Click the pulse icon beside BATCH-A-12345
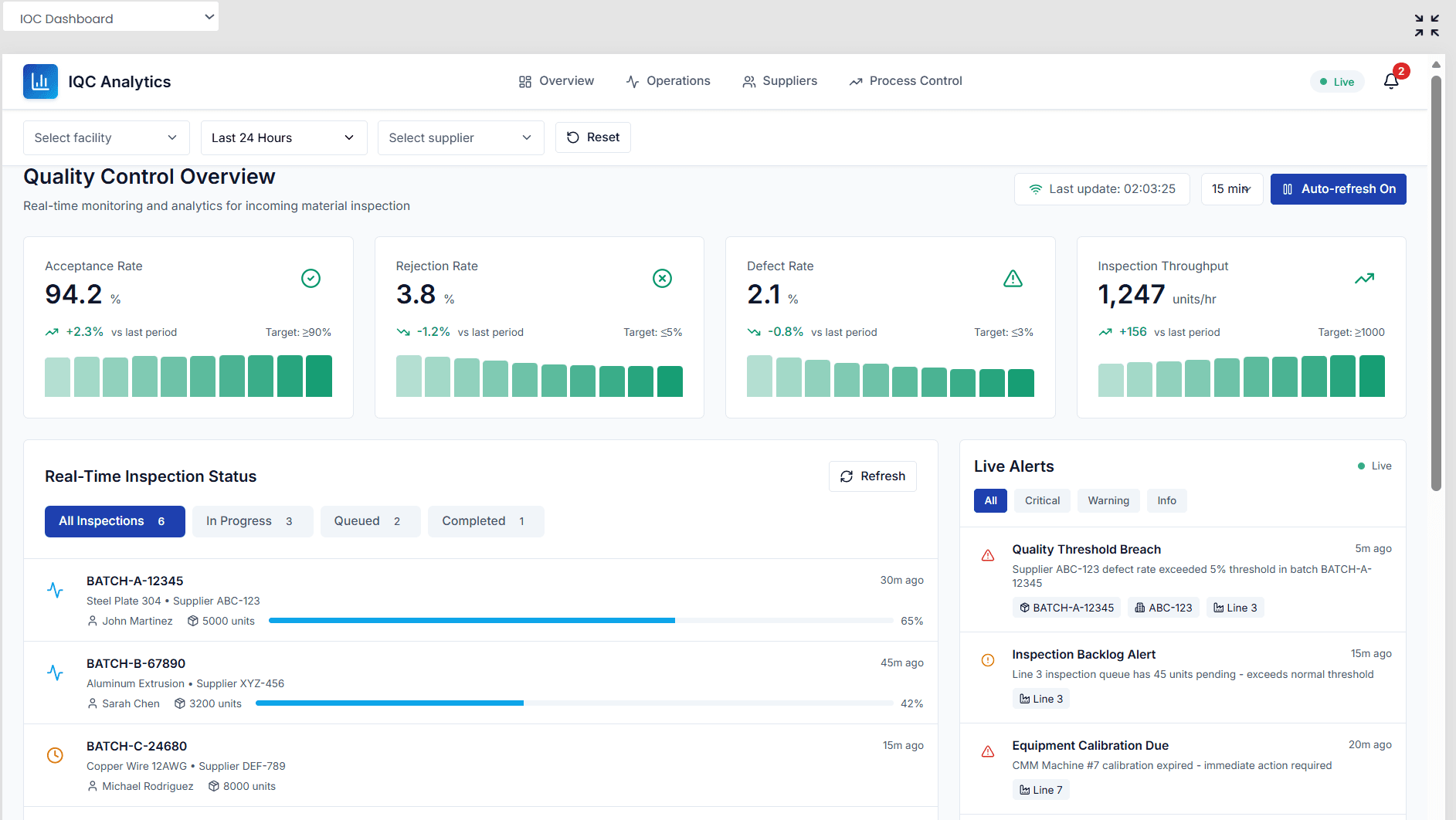Image resolution: width=1456 pixels, height=820 pixels. pos(55,590)
